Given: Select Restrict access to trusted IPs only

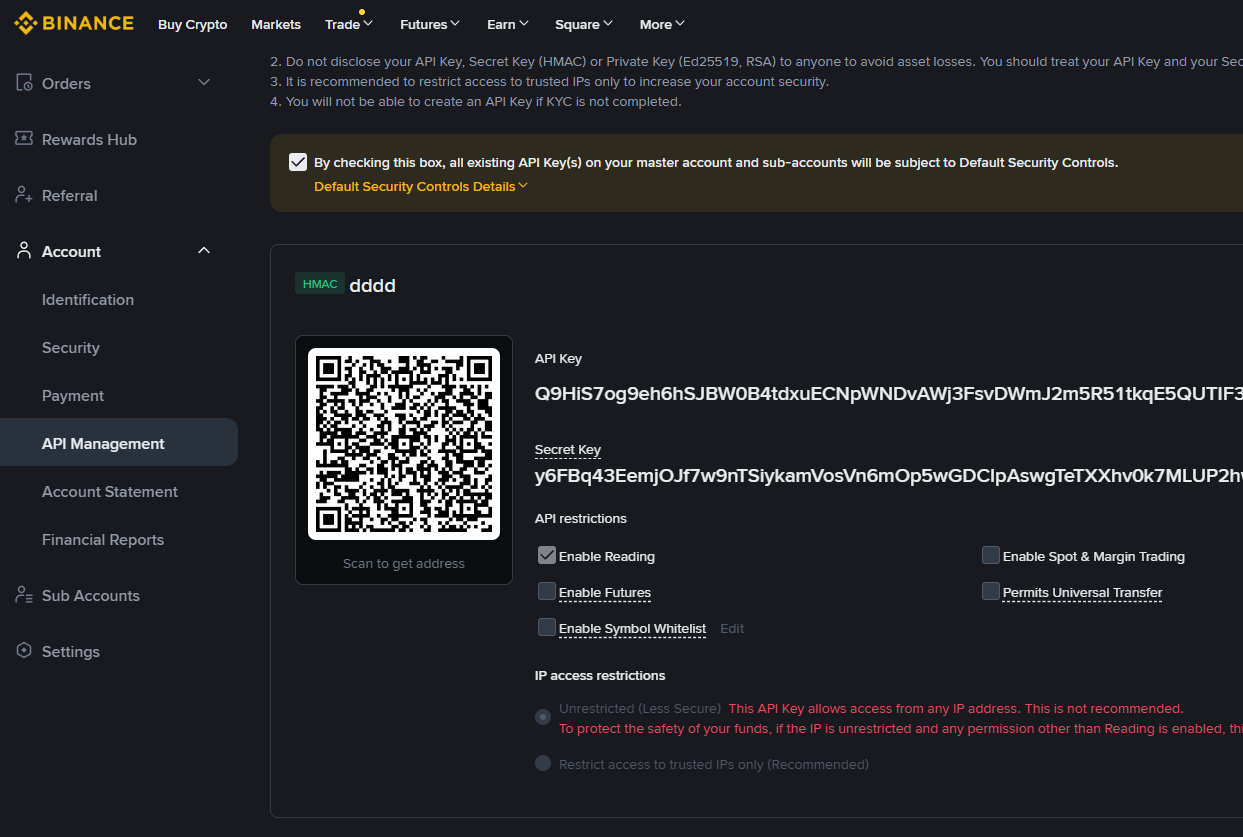Looking at the screenshot, I should tap(543, 764).
